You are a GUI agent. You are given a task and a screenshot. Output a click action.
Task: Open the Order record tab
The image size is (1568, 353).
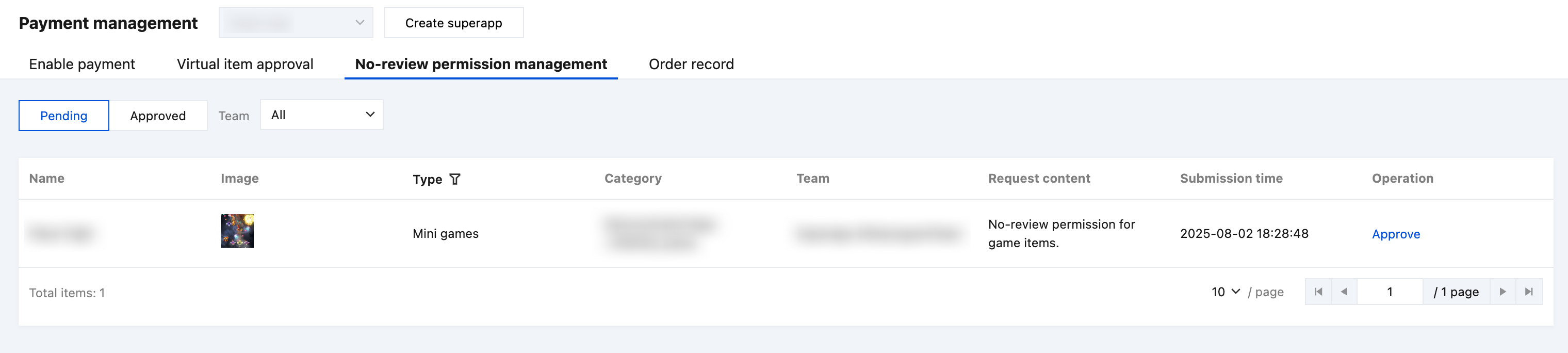coord(691,64)
